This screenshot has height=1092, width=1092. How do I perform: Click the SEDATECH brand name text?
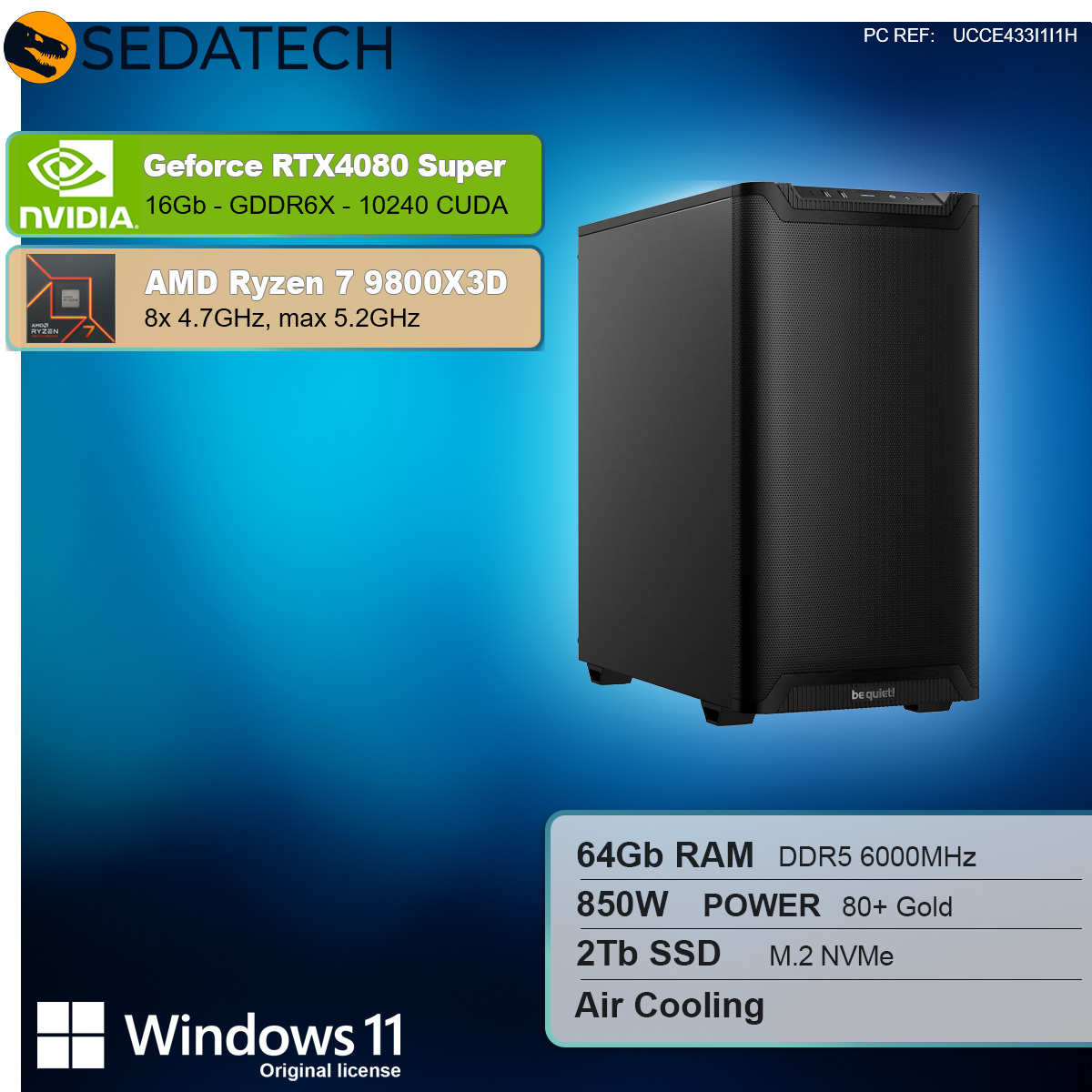[x=238, y=49]
